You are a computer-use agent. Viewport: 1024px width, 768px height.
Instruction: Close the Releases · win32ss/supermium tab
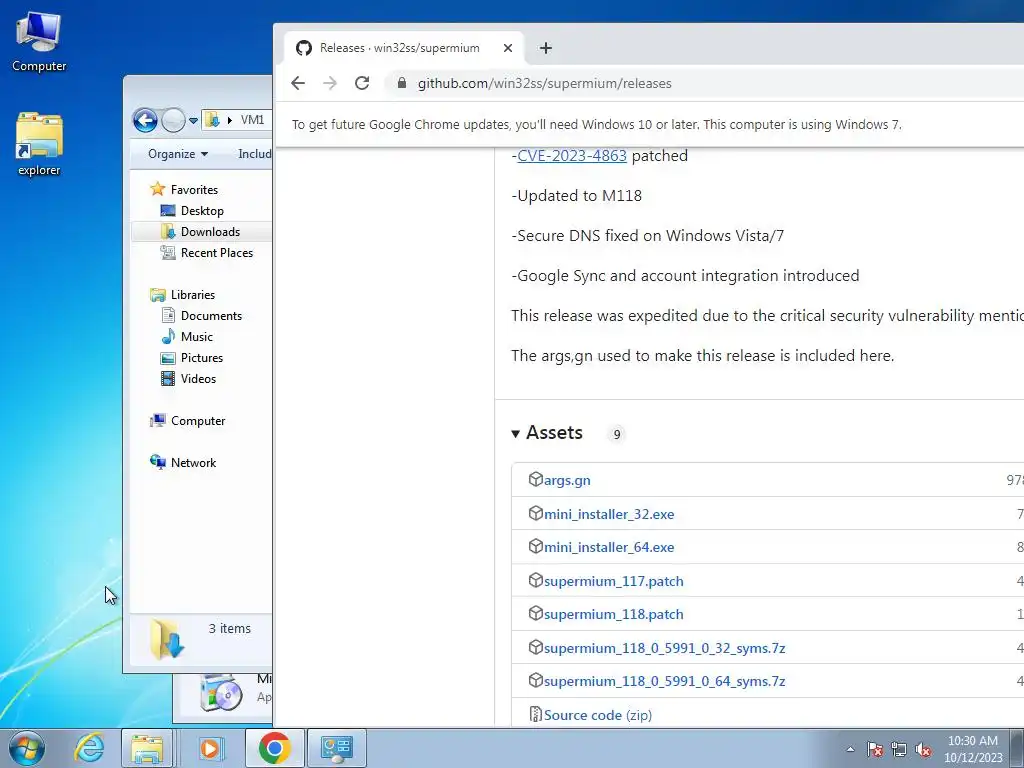[508, 48]
